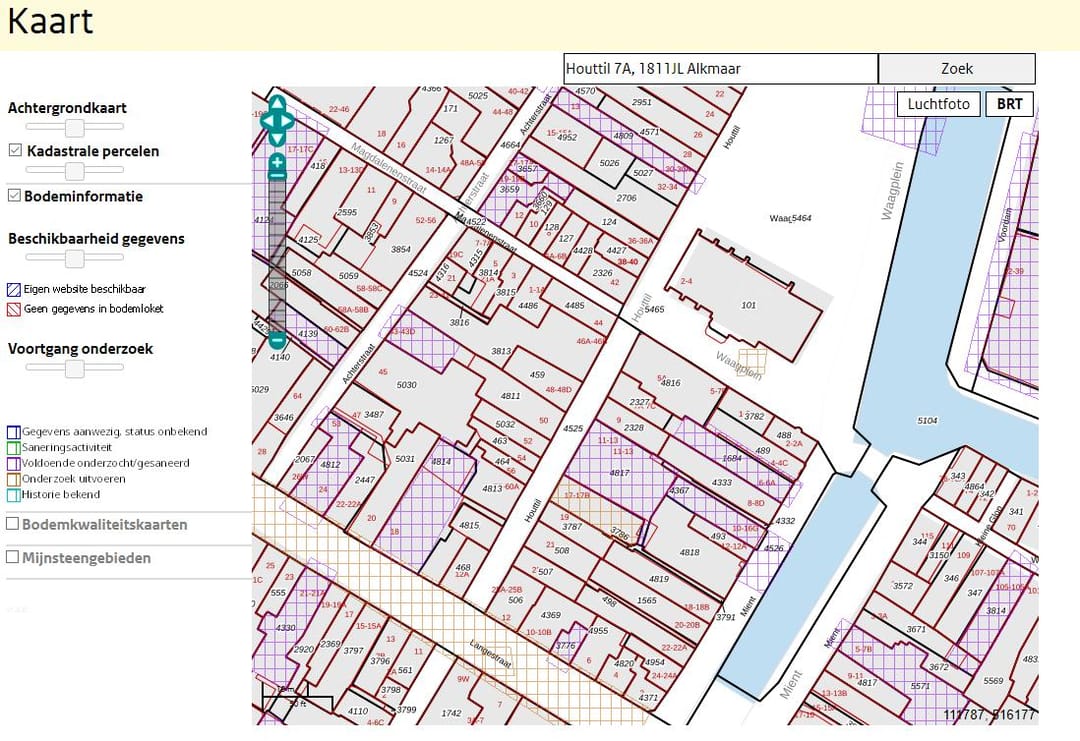
Task: Enable the Bodemkwaliteitskaarten checkbox
Action: pyautogui.click(x=13, y=524)
